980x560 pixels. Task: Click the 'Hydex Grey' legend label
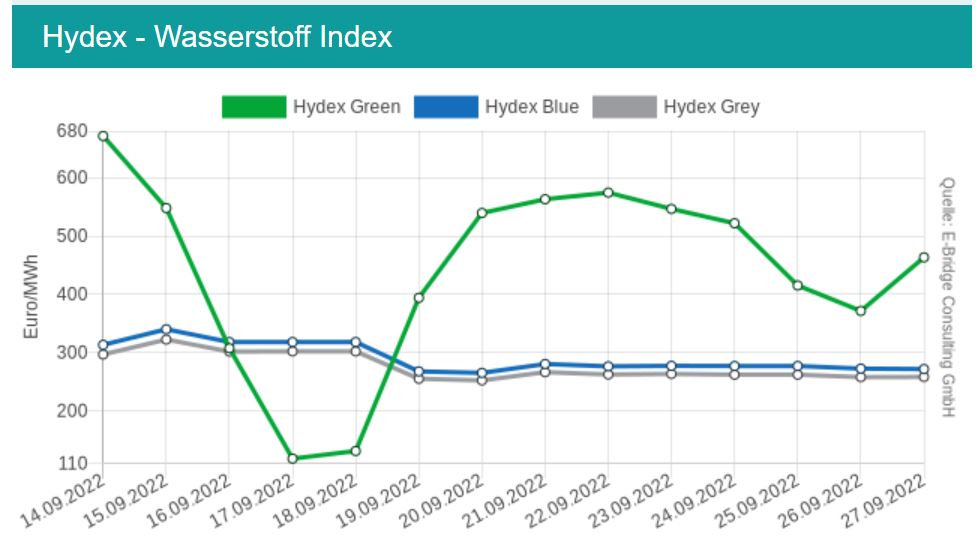tap(712, 107)
